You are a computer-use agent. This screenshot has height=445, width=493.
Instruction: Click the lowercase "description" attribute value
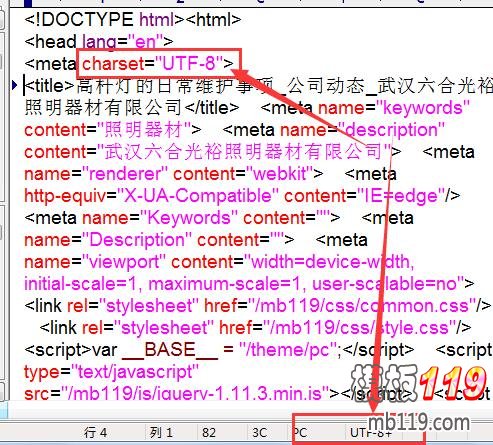391,130
